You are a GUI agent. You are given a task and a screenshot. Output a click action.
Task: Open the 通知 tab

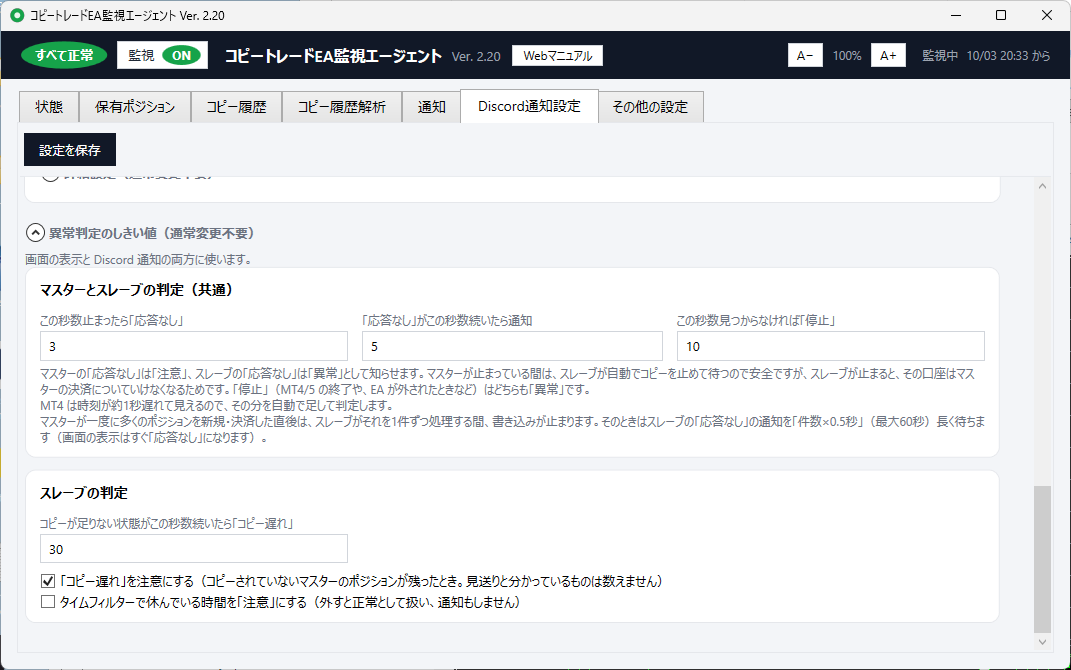pos(431,107)
